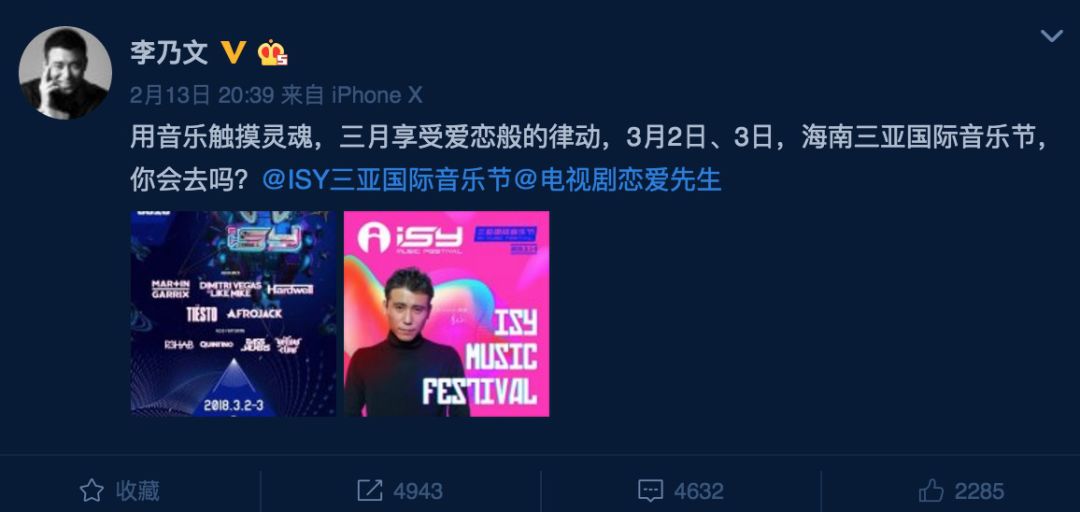Image resolution: width=1080 pixels, height=512 pixels.
Task: Open the 4943 reposts count
Action: tap(418, 491)
